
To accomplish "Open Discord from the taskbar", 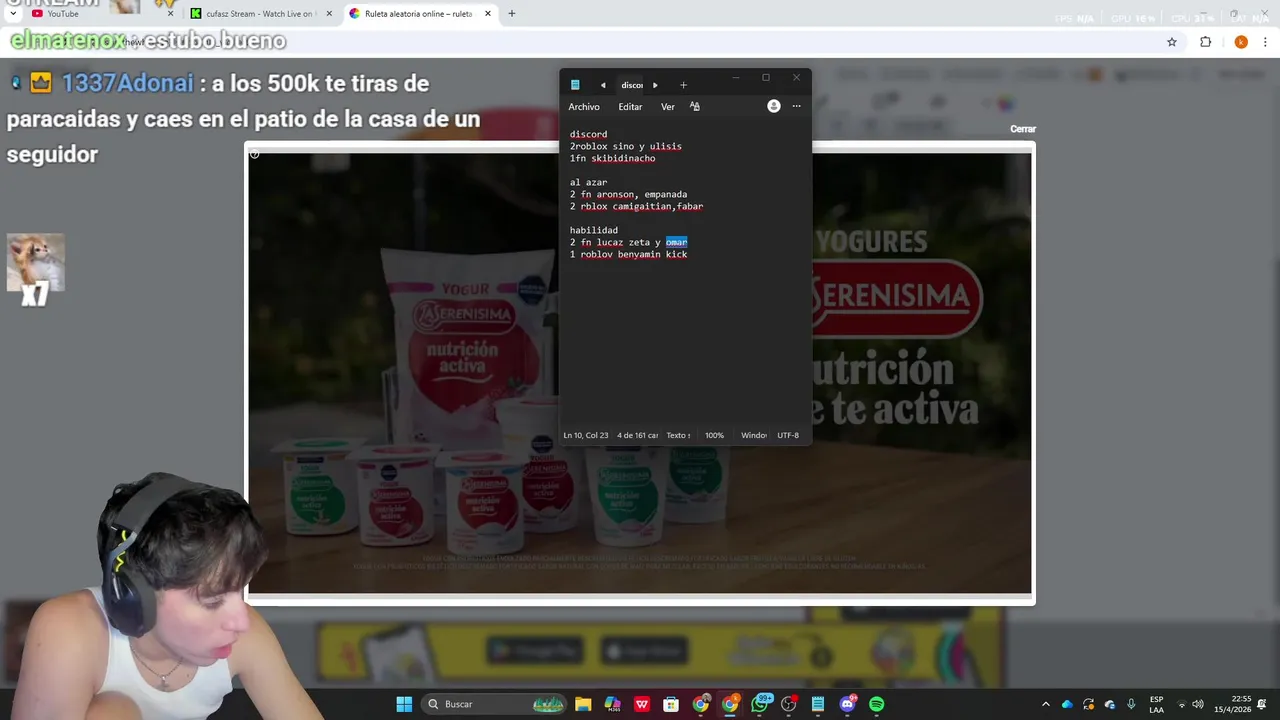I will tap(847, 704).
